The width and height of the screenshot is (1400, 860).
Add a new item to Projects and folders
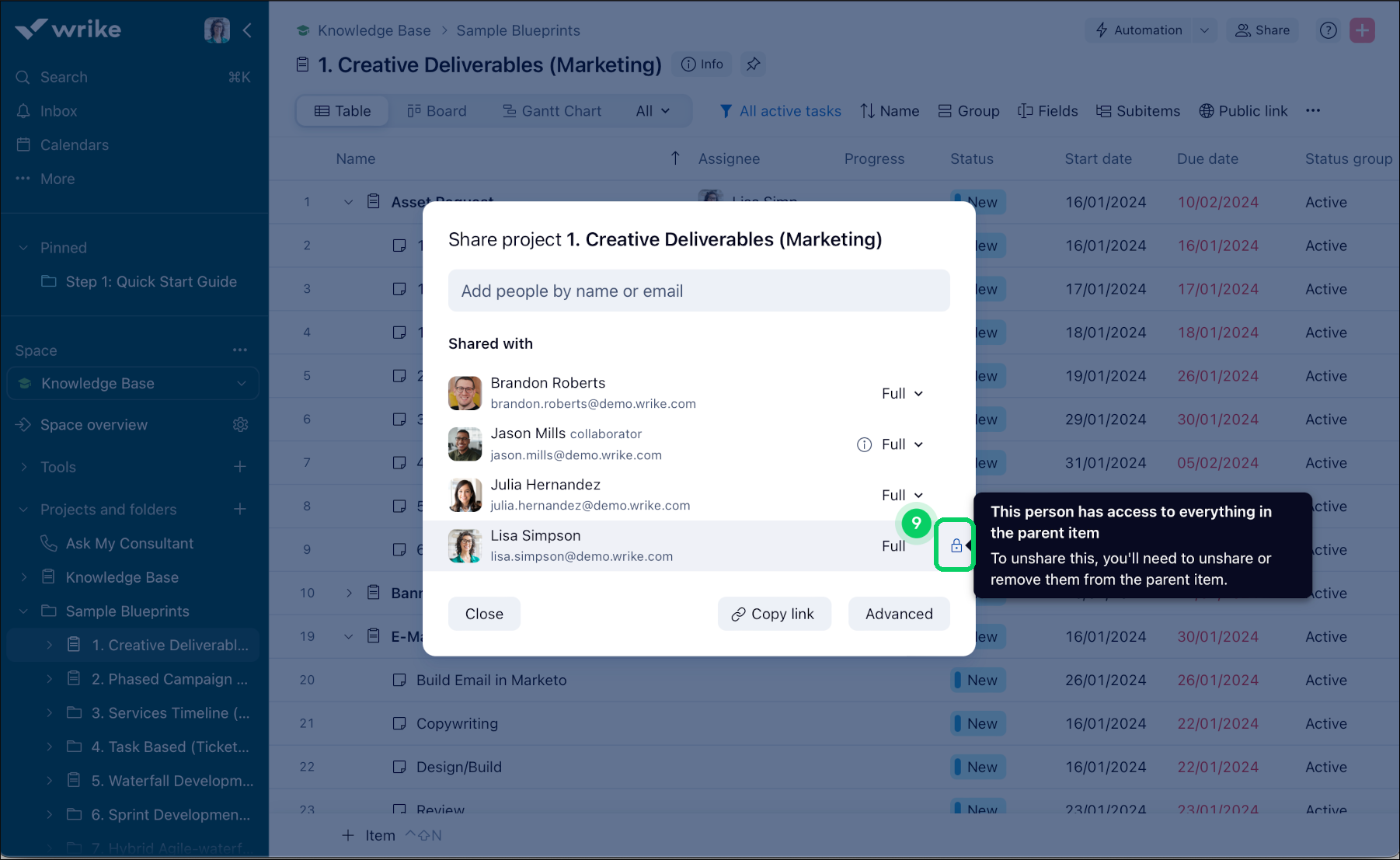[x=240, y=510]
